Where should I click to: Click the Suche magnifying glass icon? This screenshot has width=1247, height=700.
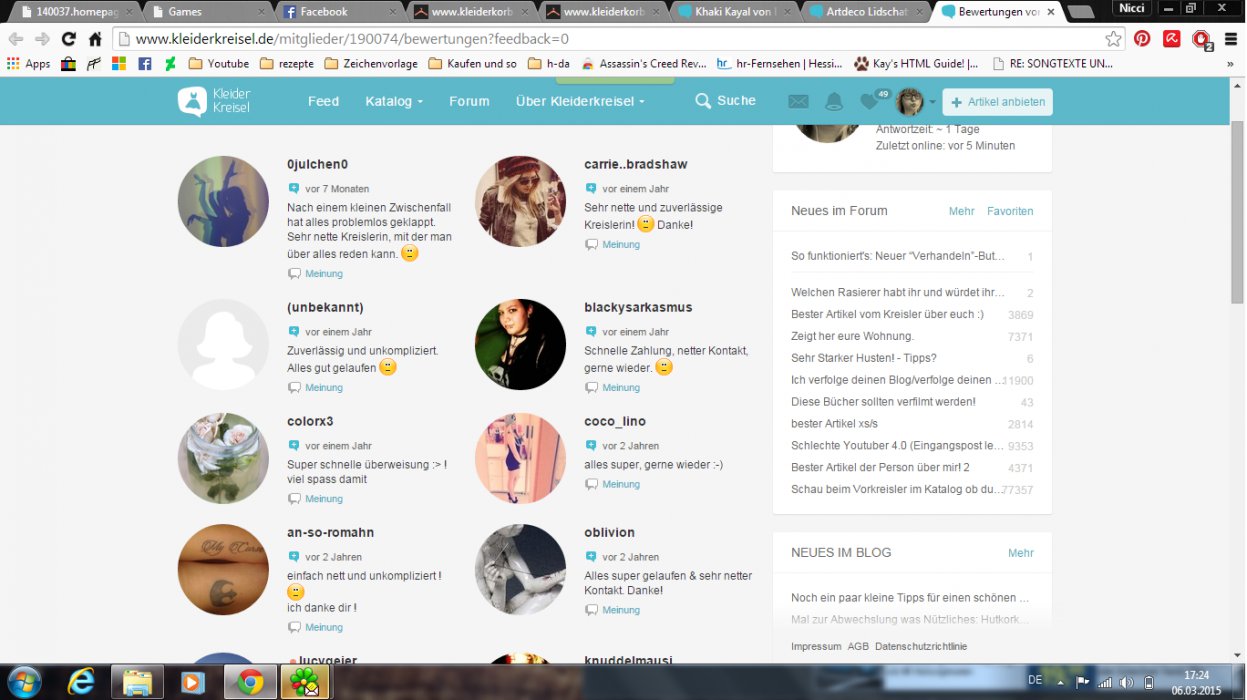(x=703, y=101)
